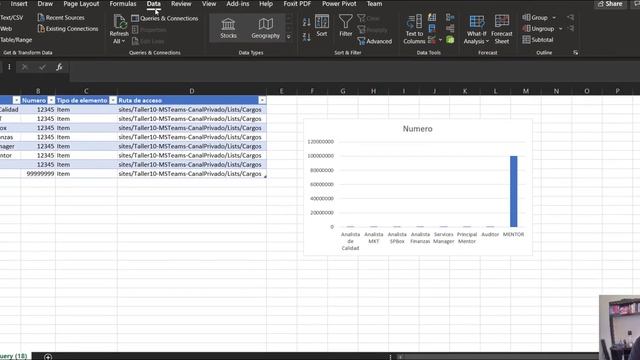Open the Team tab
640x360 pixels.
coord(374,4)
